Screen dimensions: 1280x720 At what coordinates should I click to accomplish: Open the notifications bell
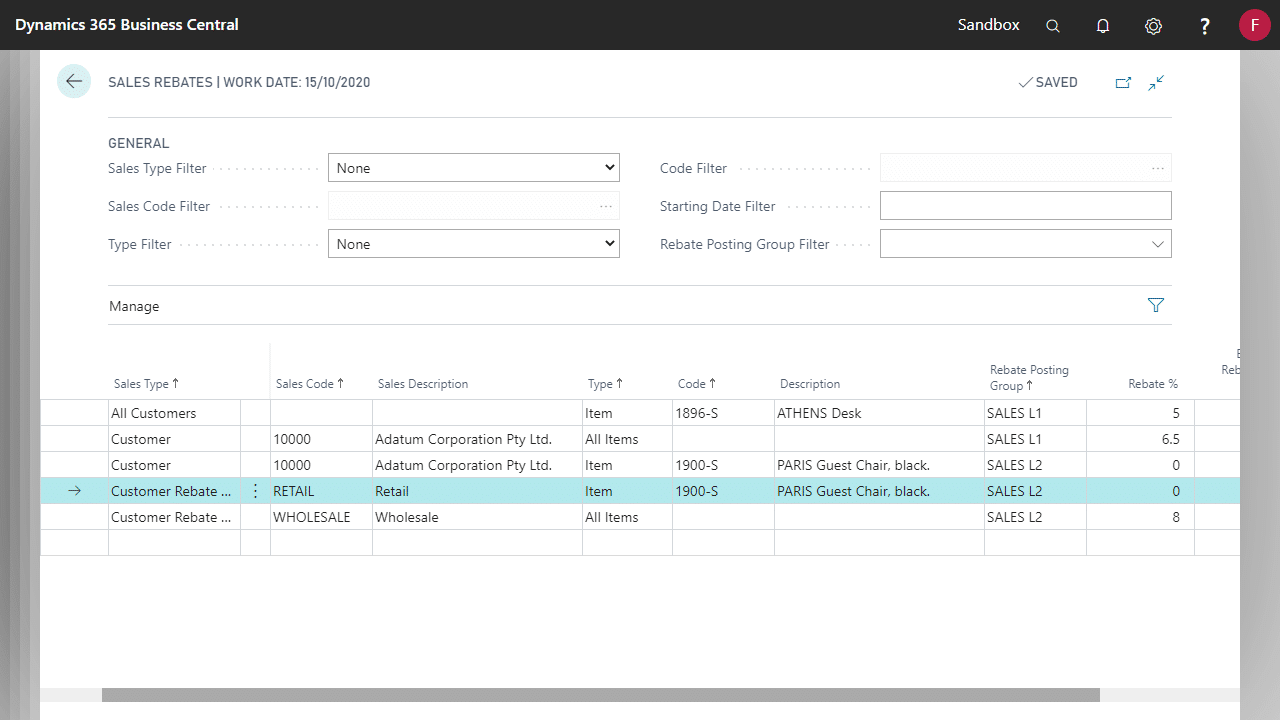(x=1103, y=26)
